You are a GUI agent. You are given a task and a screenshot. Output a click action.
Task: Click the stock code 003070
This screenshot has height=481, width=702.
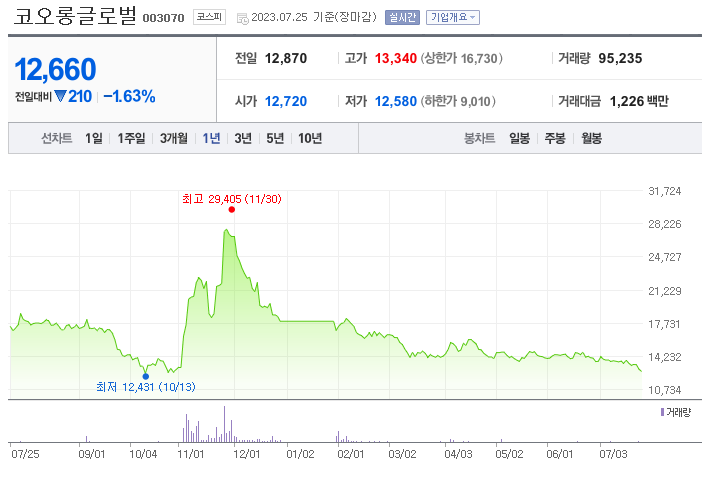(163, 18)
